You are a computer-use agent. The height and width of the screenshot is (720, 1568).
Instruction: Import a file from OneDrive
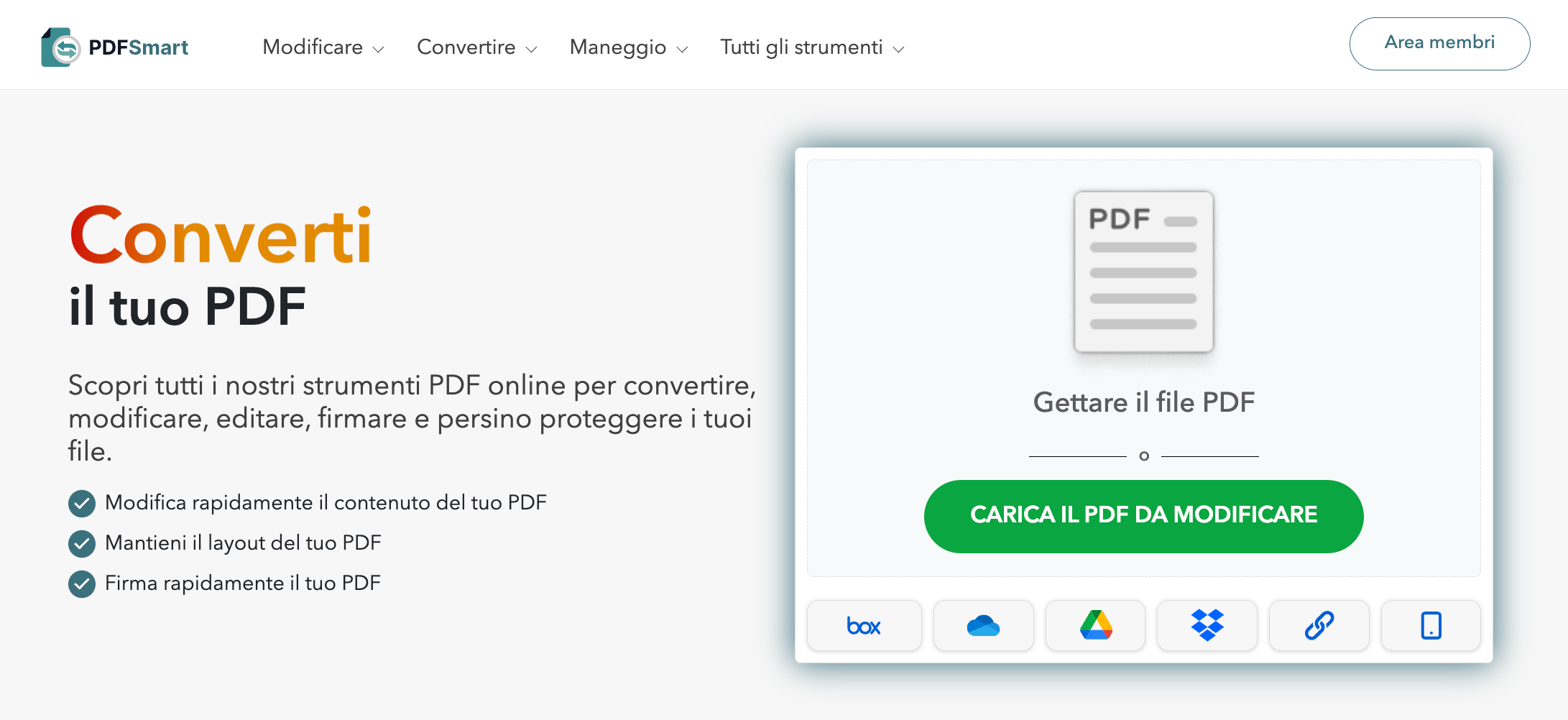point(983,625)
